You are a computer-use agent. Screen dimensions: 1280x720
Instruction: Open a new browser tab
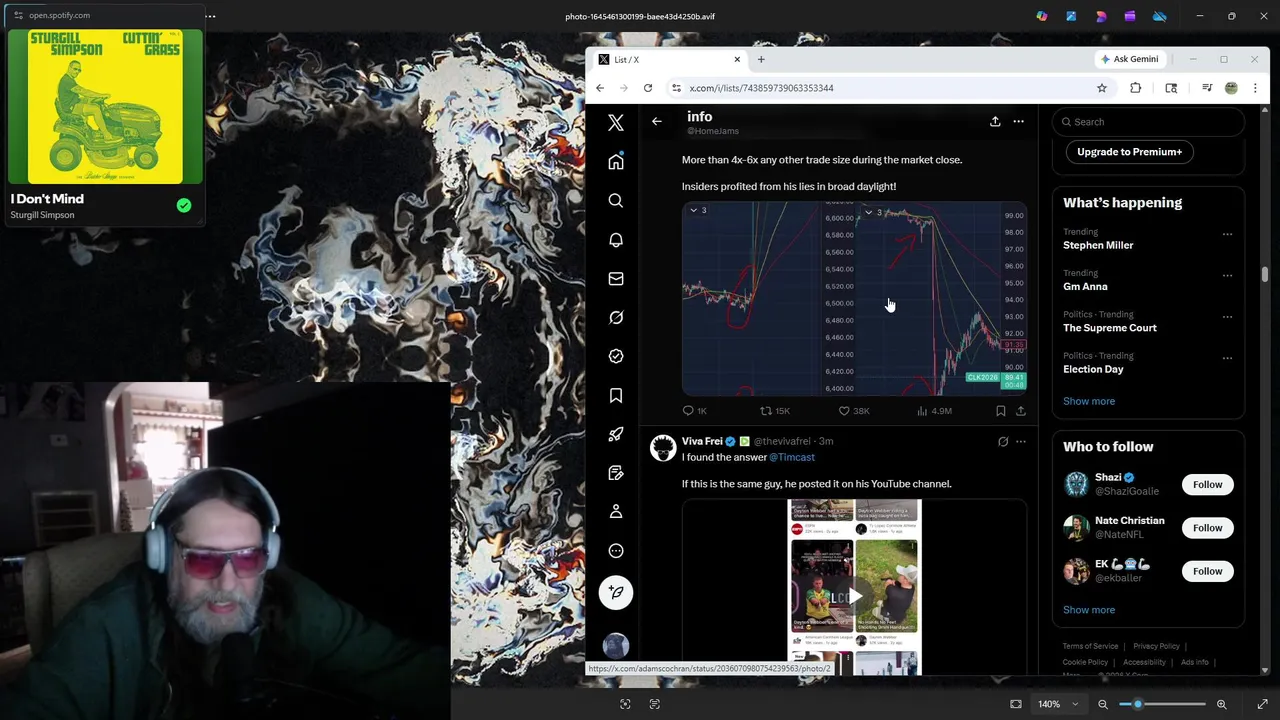coord(761,60)
